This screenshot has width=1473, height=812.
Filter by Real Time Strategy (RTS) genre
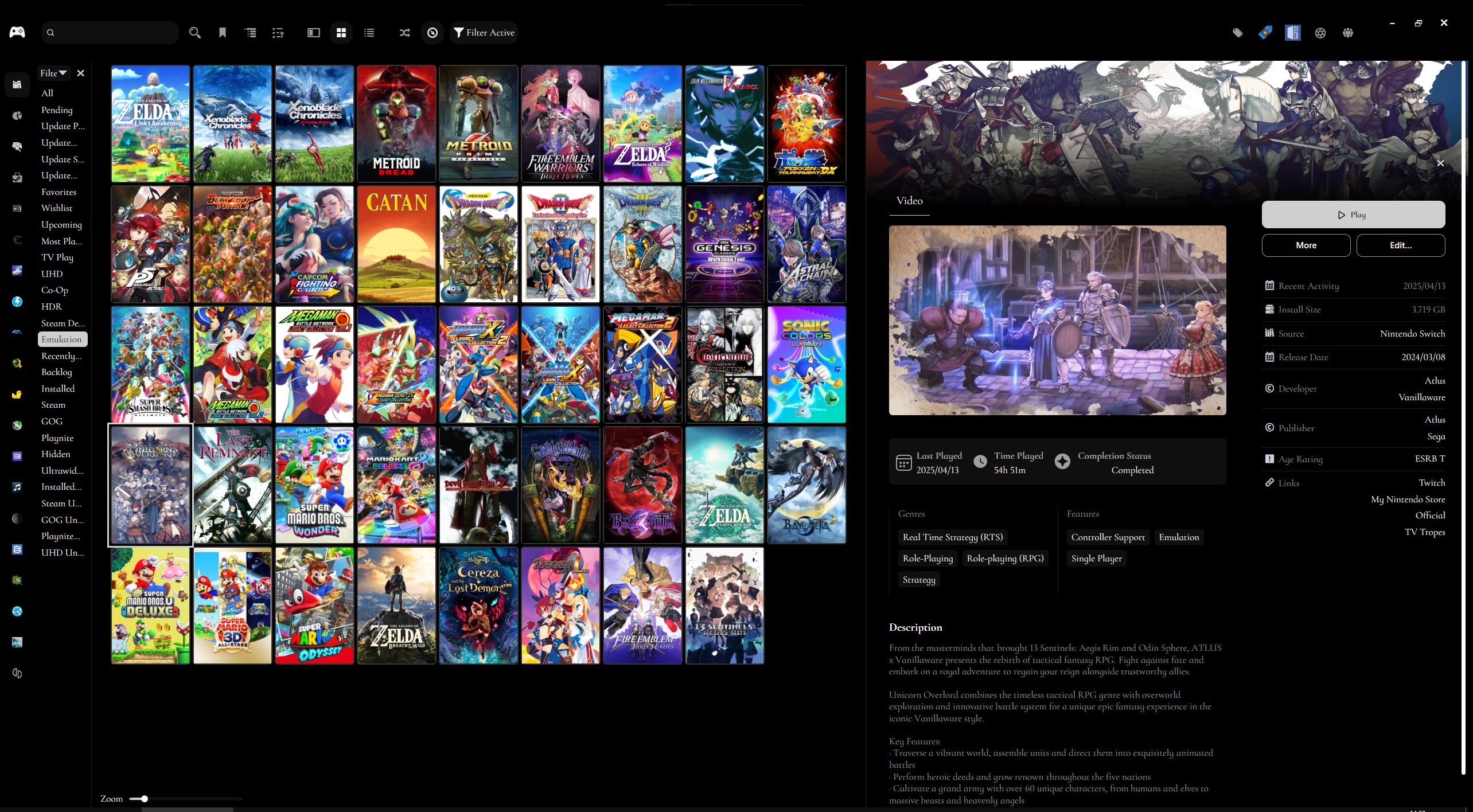coord(953,537)
